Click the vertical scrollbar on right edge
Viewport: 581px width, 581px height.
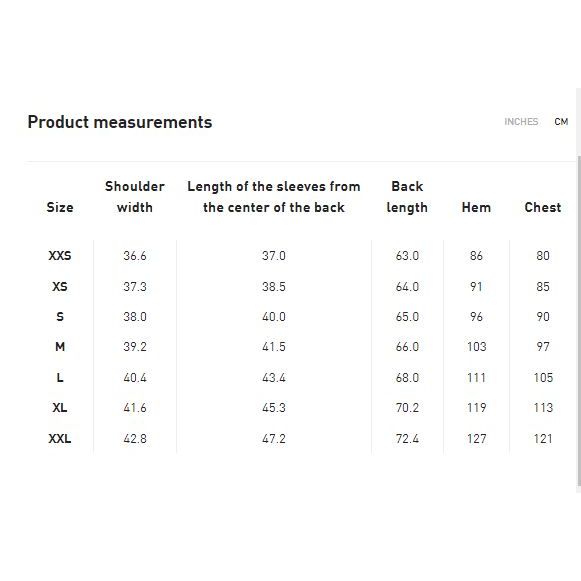pyautogui.click(x=578, y=320)
